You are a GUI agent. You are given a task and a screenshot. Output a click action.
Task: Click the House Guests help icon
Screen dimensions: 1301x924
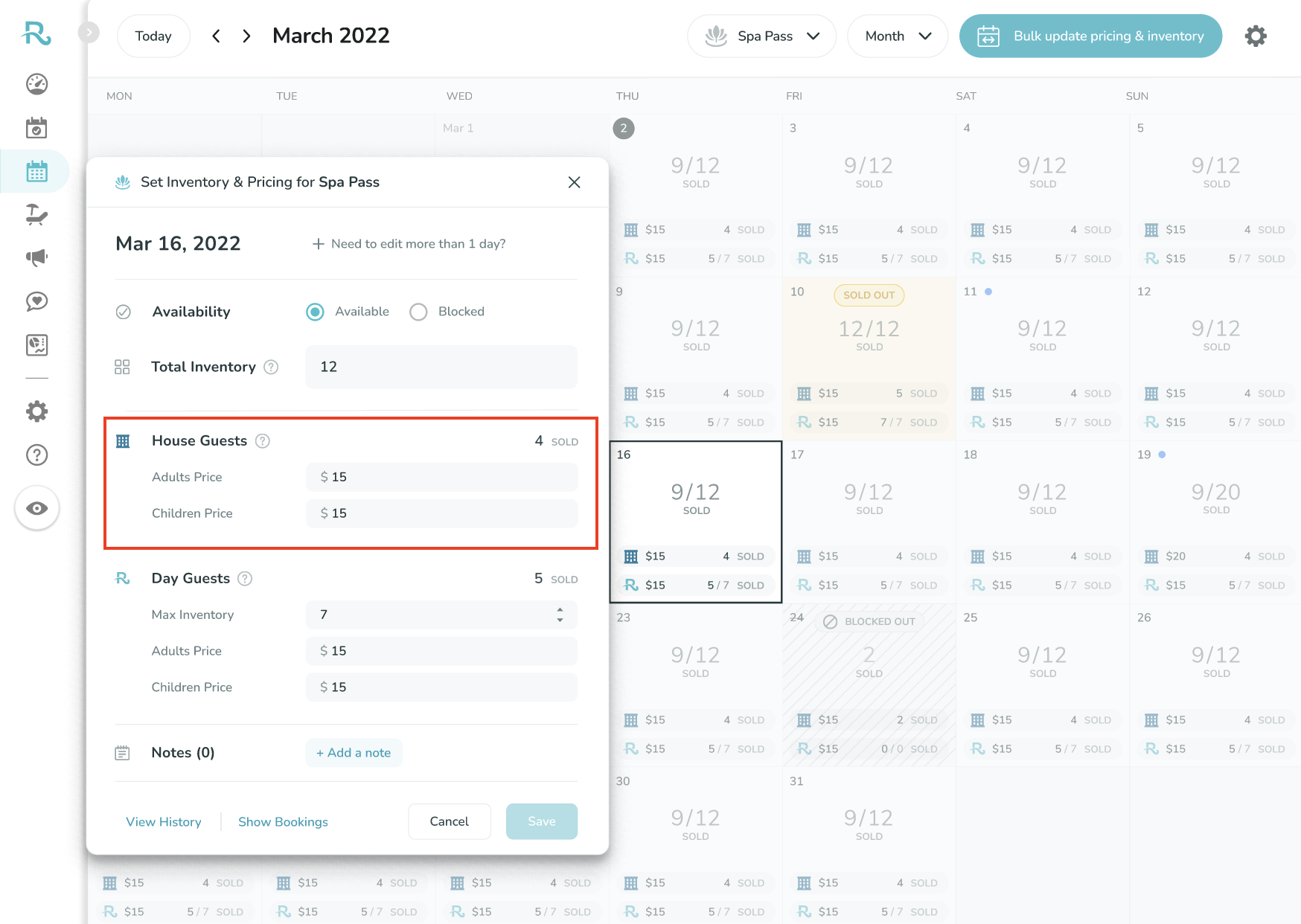coord(263,441)
